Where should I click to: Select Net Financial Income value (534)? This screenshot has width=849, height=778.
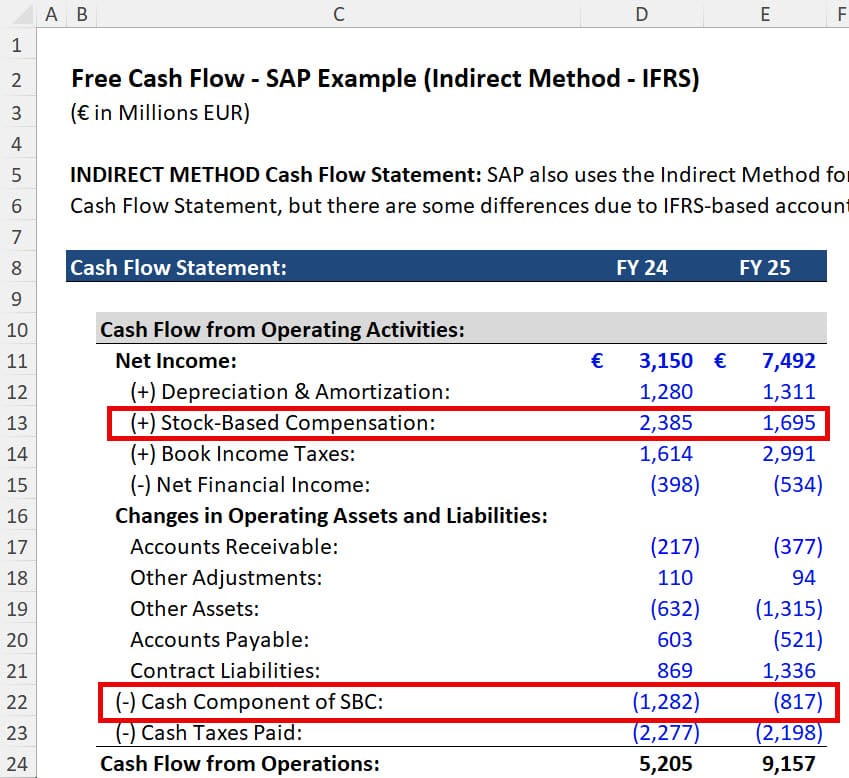(798, 485)
